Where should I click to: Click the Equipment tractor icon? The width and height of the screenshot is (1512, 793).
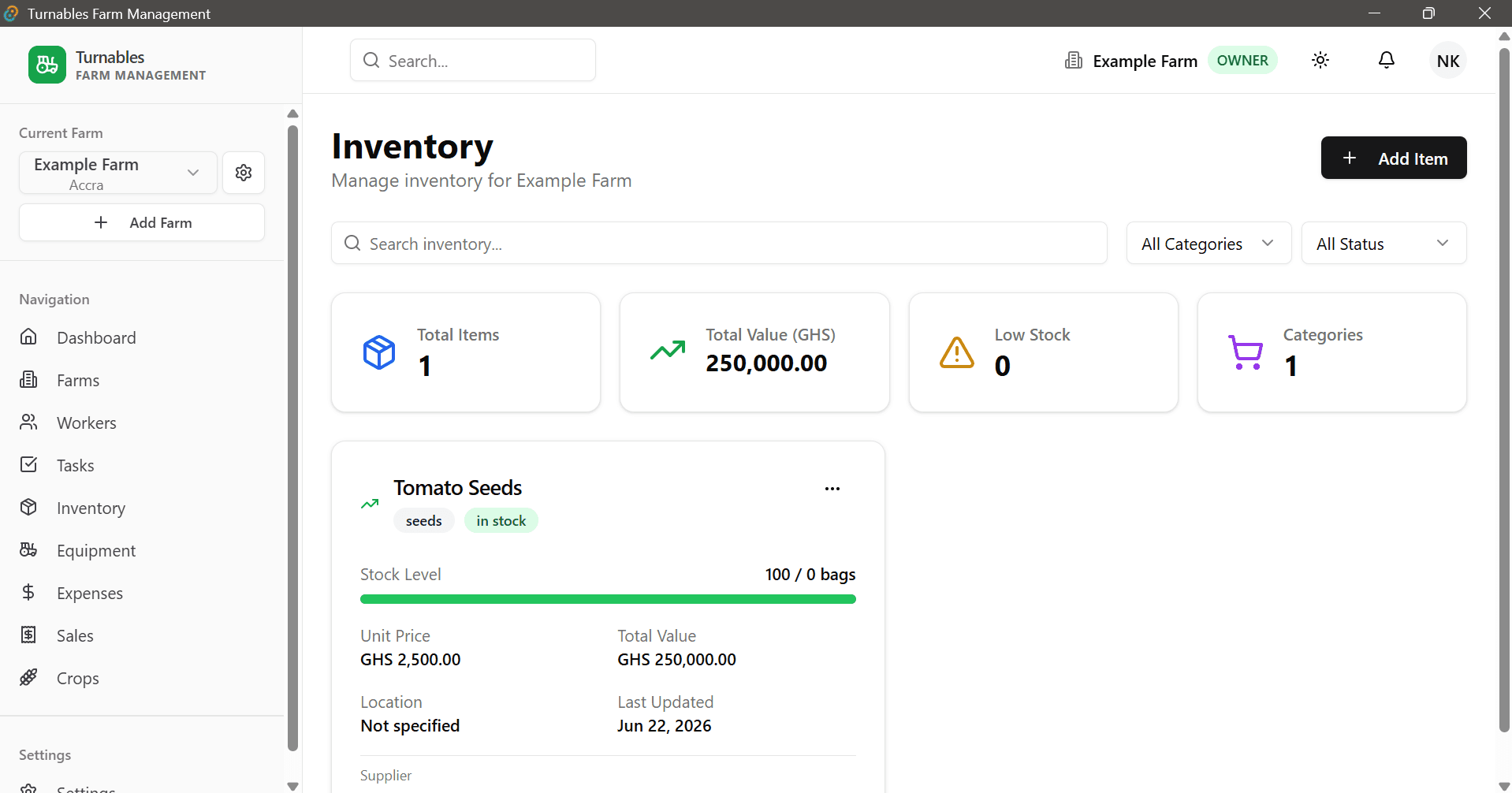coord(28,550)
